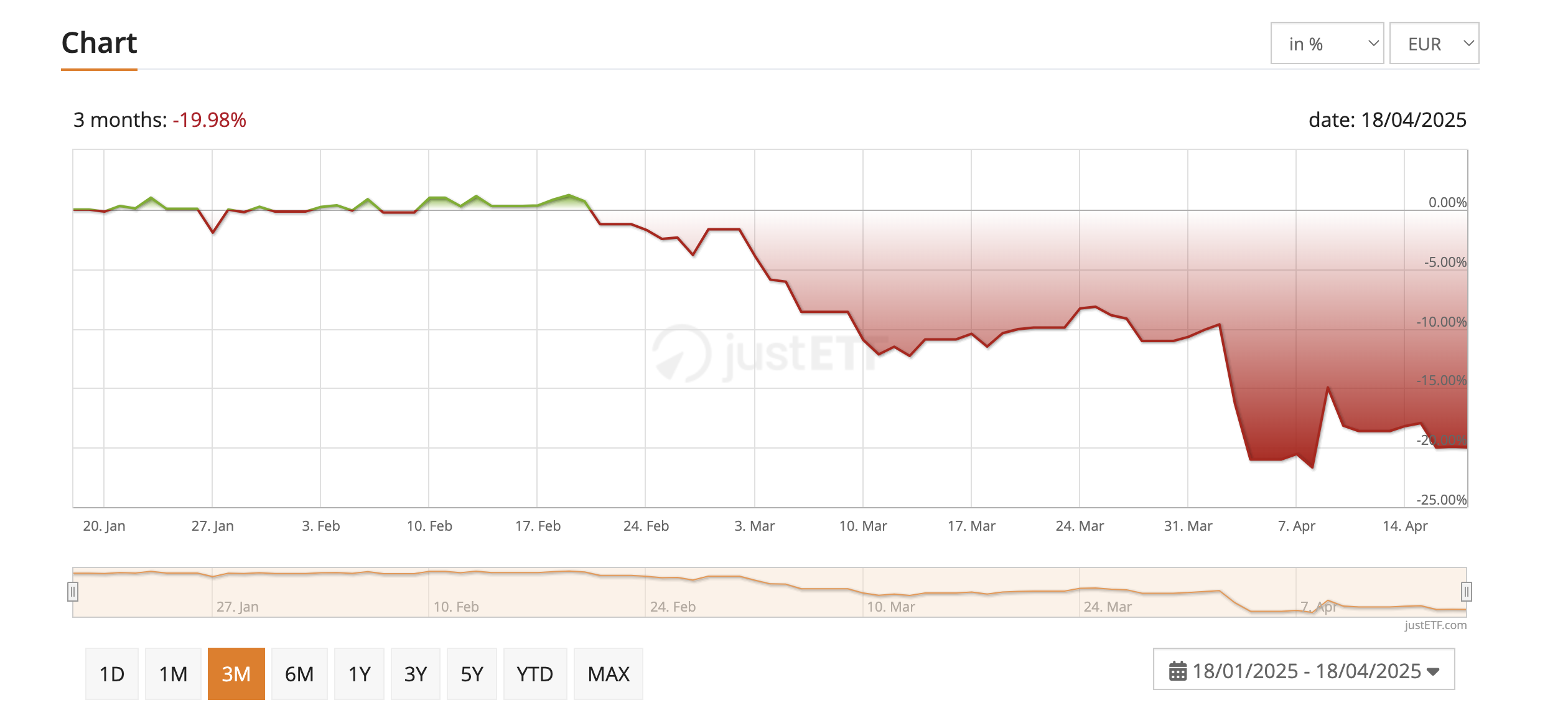Click the 18/01/2025 - 18/04/2025 date field
Screen dimensions: 1568x723
1307,671
